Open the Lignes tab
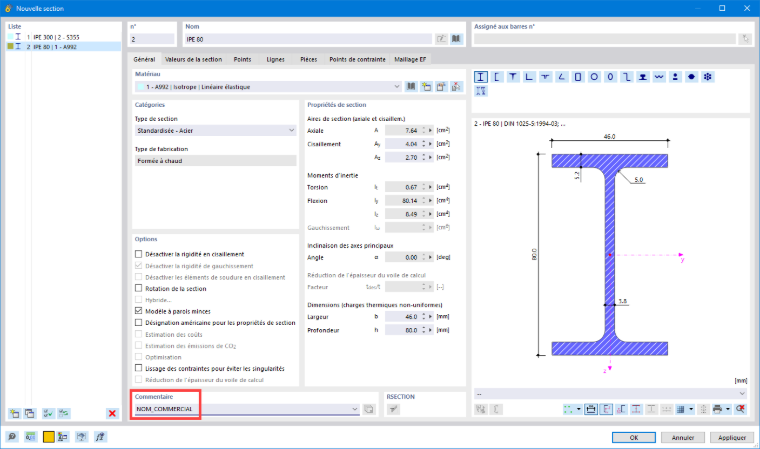 click(x=275, y=59)
